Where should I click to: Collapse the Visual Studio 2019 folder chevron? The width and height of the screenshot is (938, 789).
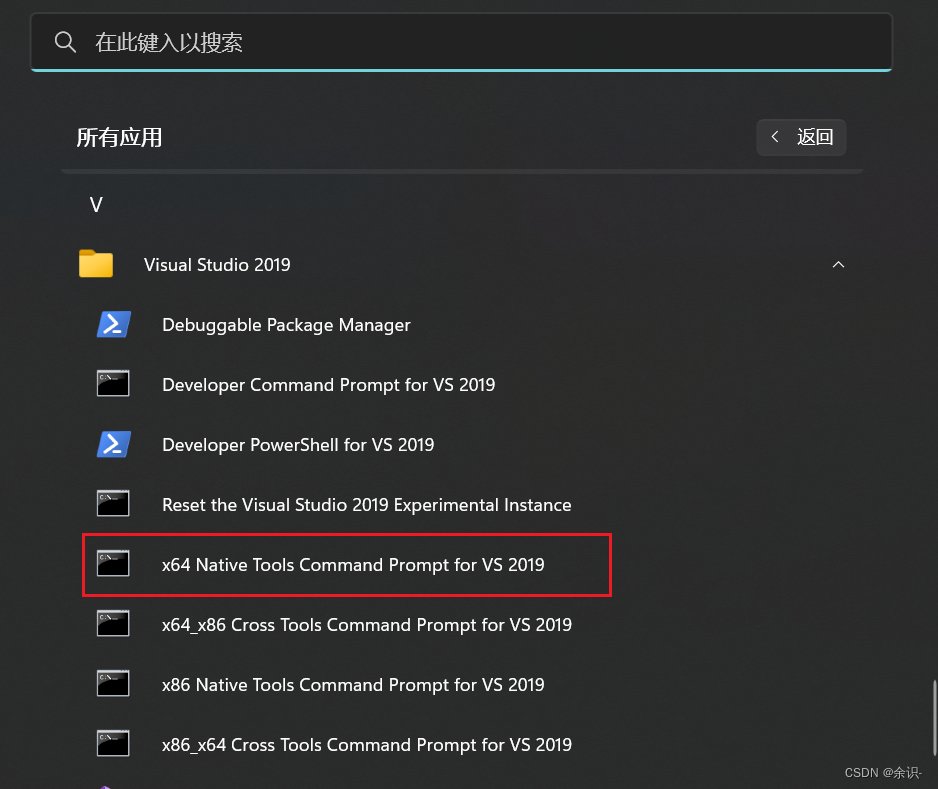838,264
